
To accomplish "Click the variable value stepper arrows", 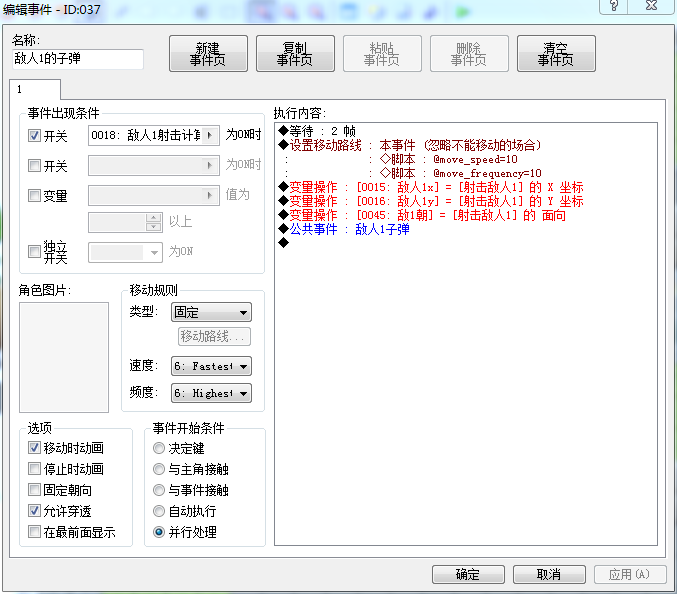I will point(154,222).
